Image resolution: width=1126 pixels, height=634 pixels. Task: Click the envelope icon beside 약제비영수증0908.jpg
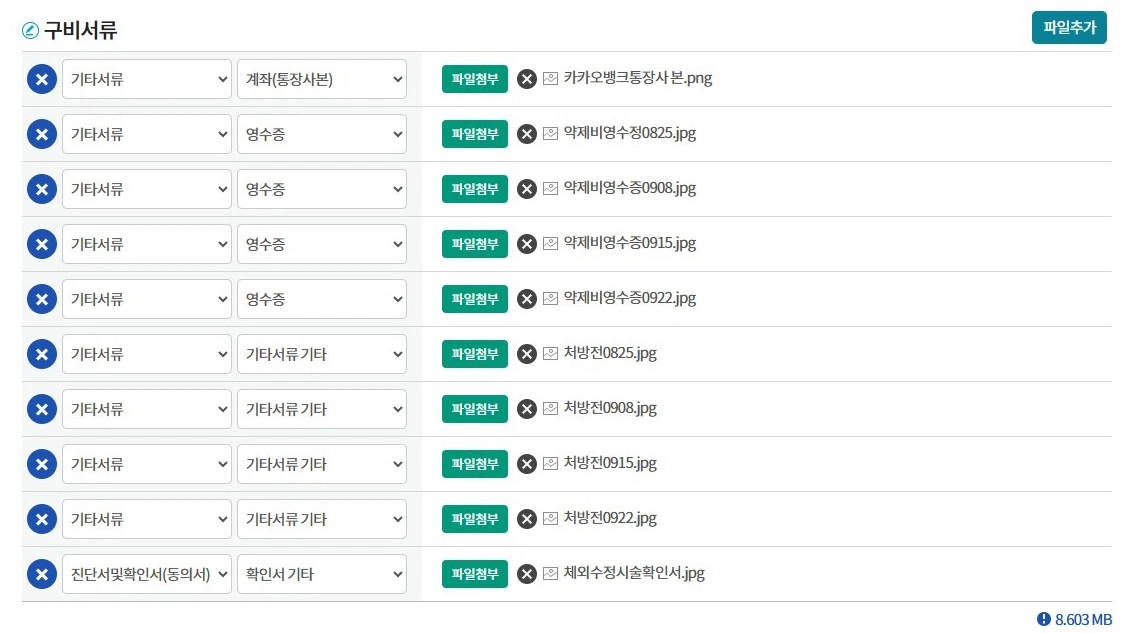pos(551,188)
